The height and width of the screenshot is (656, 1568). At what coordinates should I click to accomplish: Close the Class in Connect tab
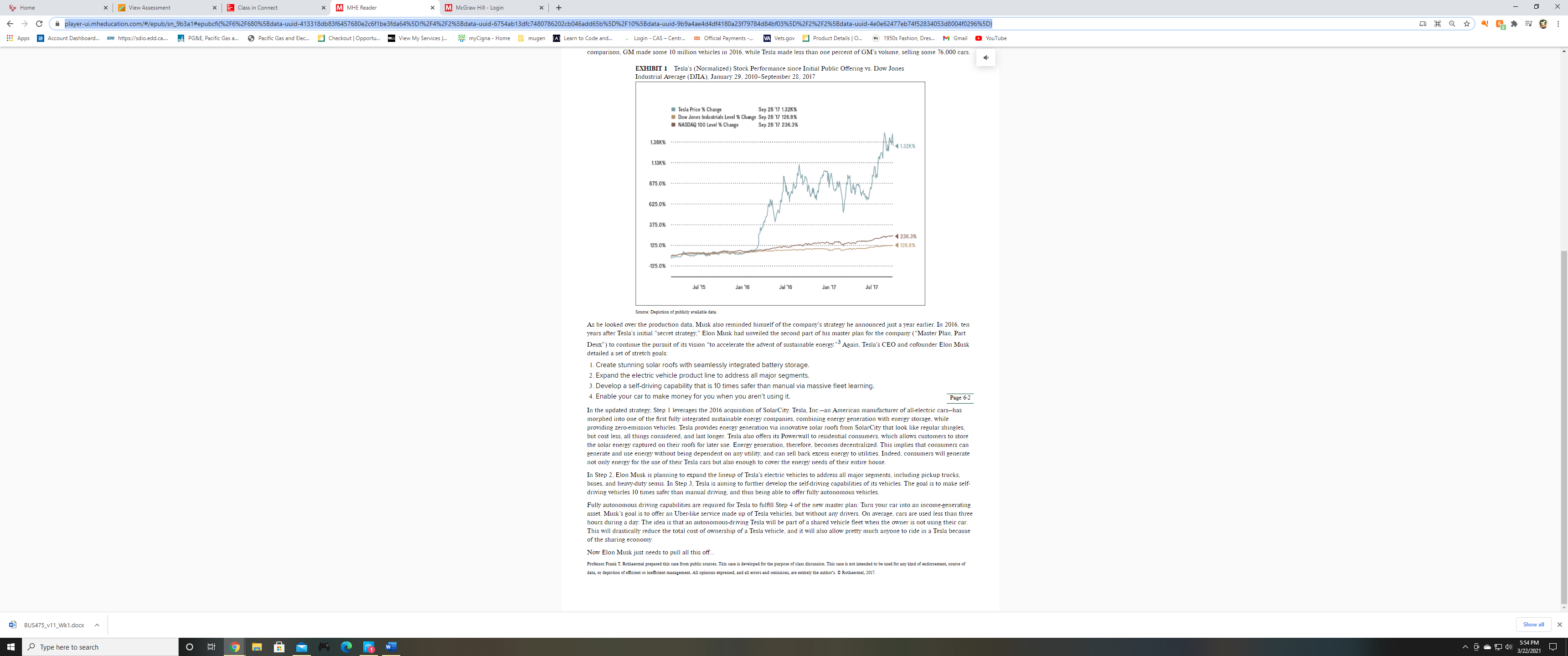[323, 8]
